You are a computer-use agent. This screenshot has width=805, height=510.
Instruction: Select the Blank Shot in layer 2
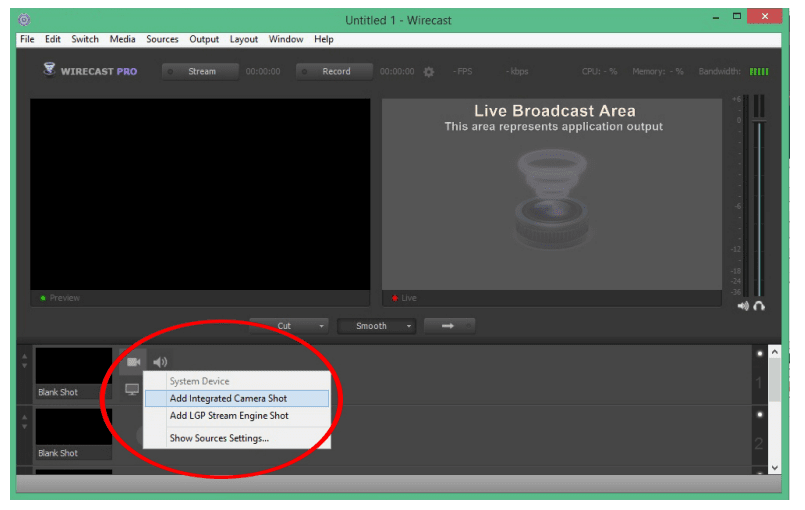tap(73, 434)
